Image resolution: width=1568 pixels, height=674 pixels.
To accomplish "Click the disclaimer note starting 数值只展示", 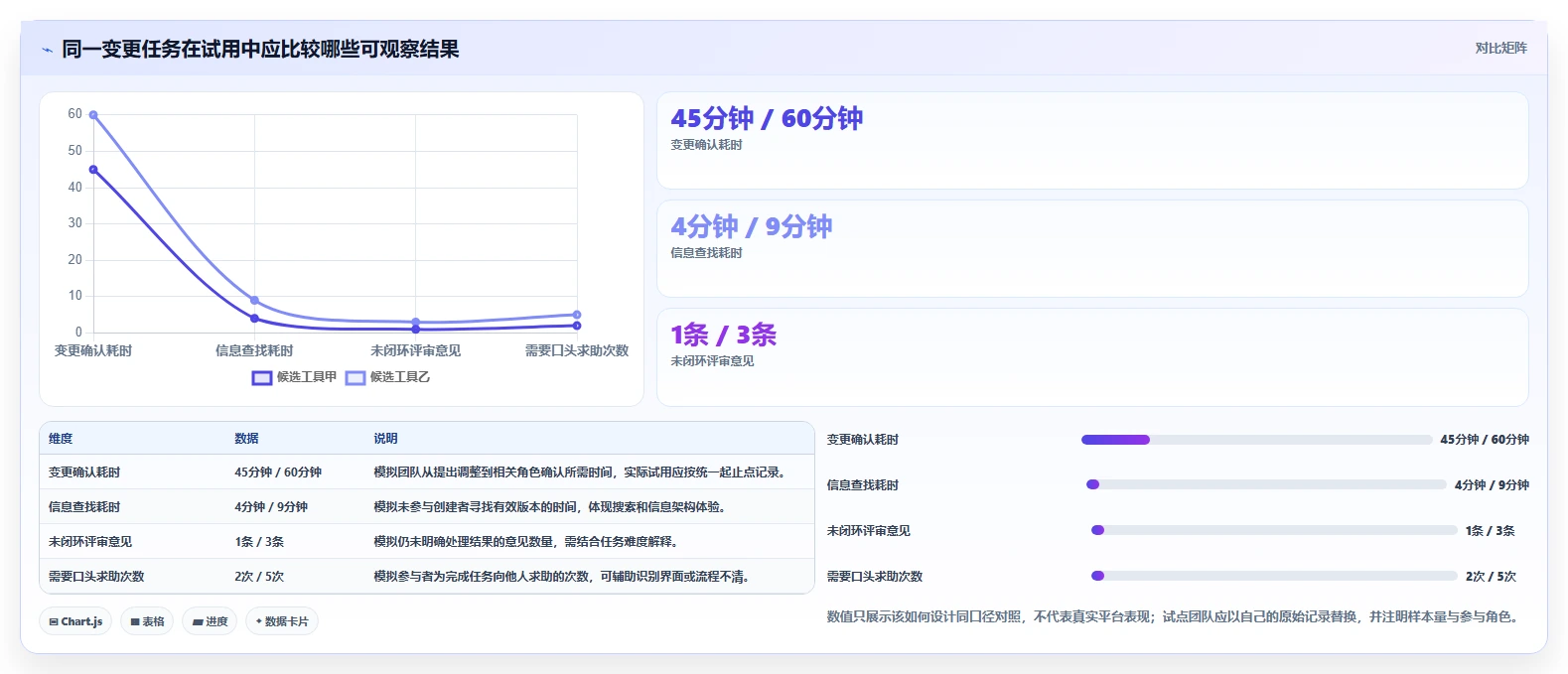I will click(1175, 616).
